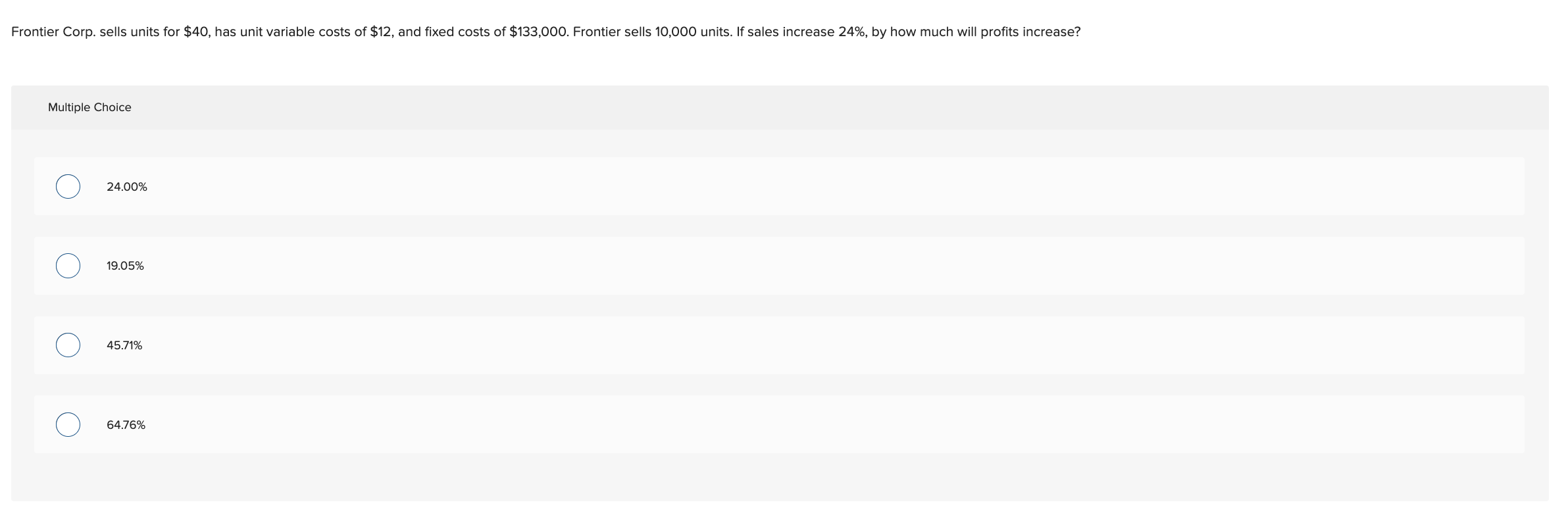Choose the third answer option
Screen dimensions: 1568x521
pyautogui.click(x=66, y=345)
